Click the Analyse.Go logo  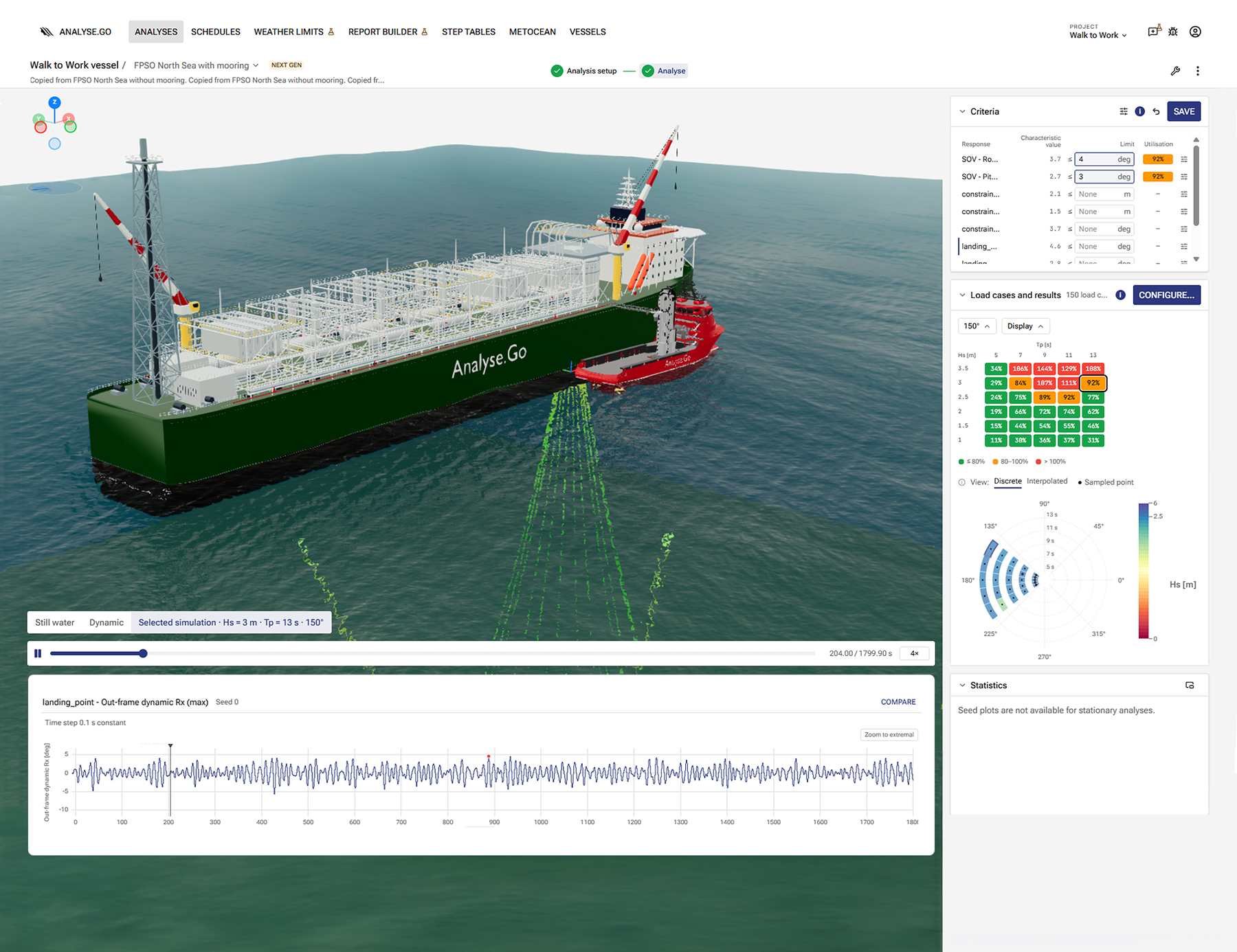pos(76,32)
